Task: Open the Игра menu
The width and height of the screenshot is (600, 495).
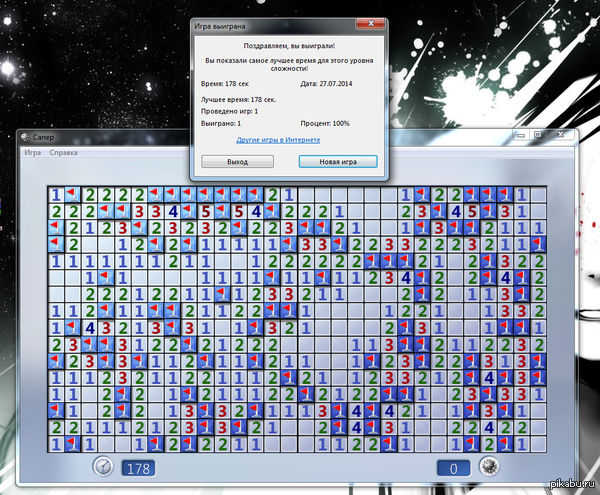Action: coord(33,153)
